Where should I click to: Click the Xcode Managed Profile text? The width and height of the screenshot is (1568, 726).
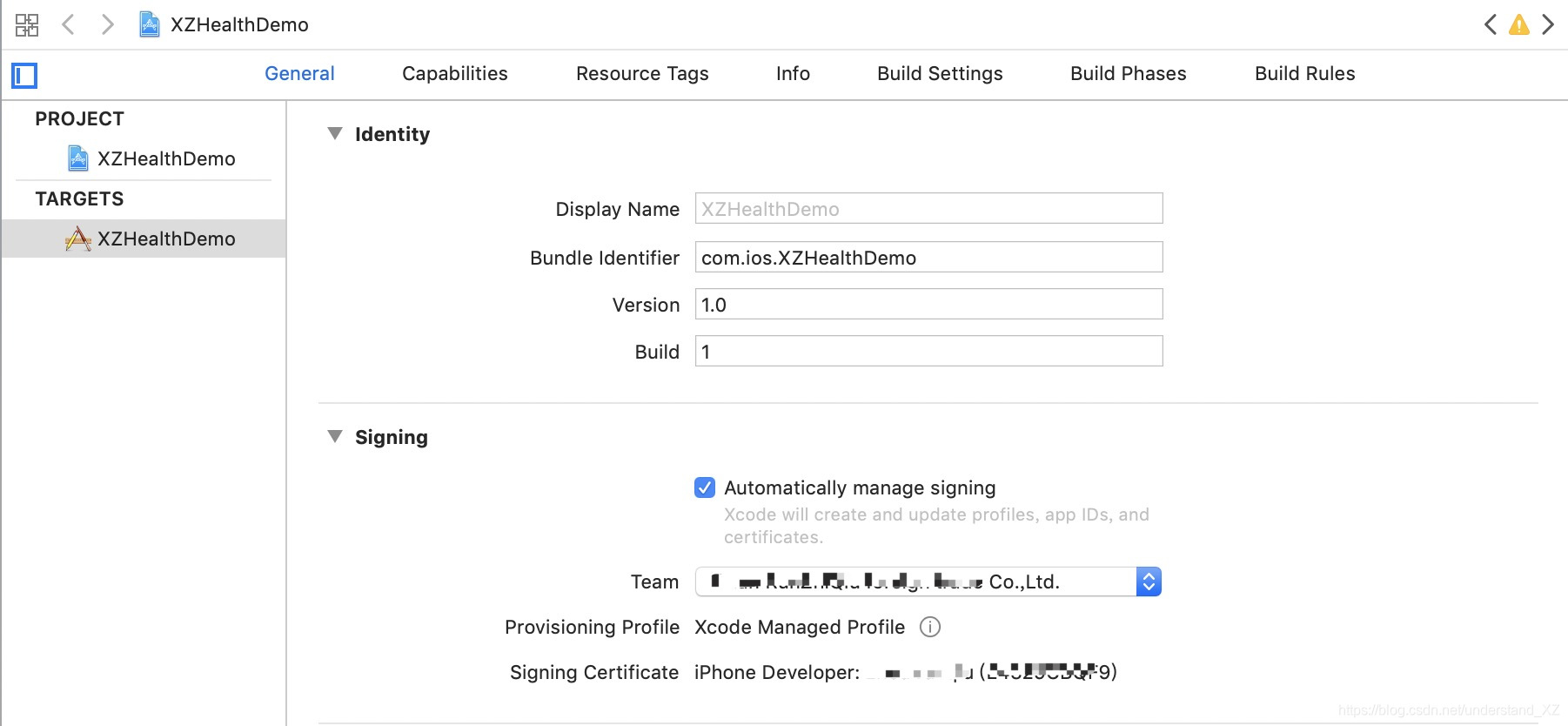point(800,627)
